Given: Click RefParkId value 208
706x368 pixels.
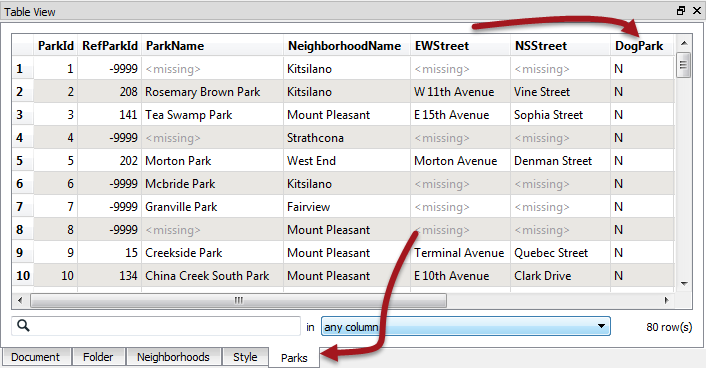Looking at the screenshot, I should 109,92.
